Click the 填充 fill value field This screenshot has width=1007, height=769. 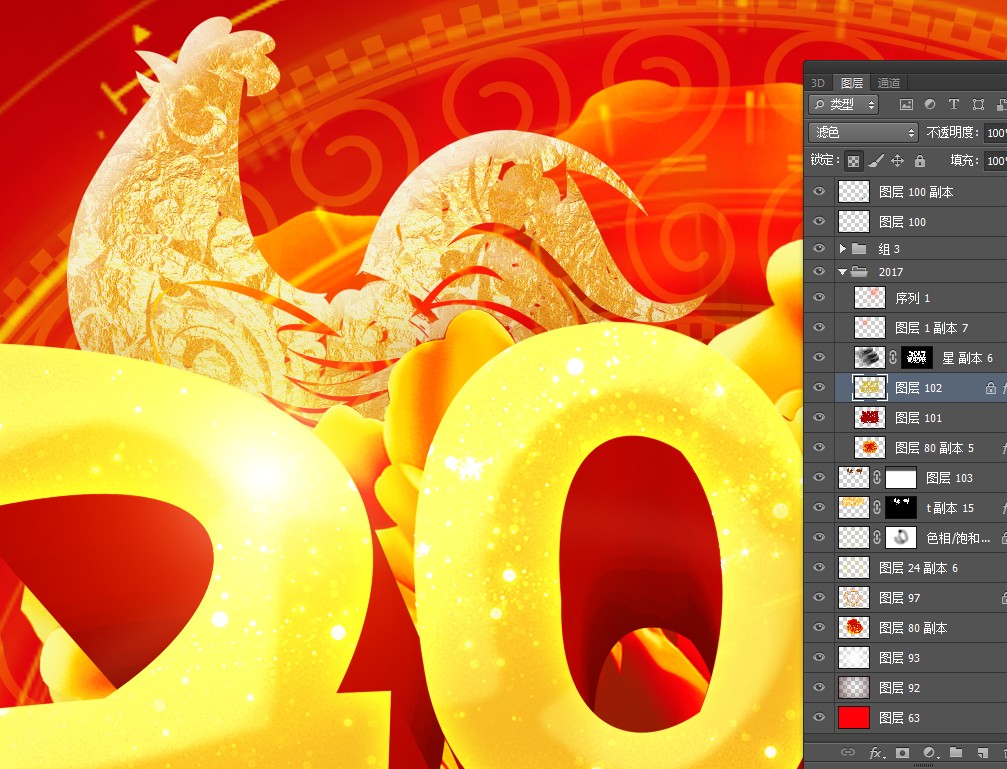point(995,161)
